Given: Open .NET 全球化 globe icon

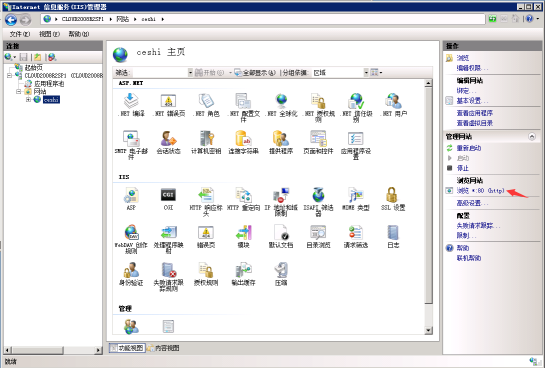Looking at the screenshot, I should click(281, 101).
